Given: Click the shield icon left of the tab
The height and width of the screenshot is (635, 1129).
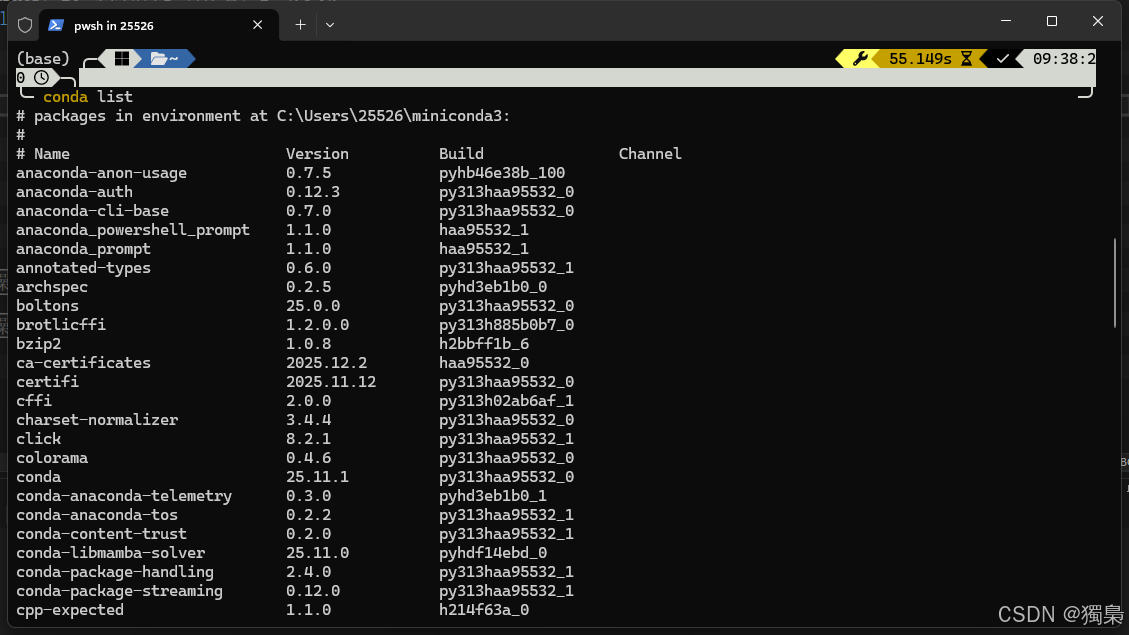Looking at the screenshot, I should pos(25,25).
